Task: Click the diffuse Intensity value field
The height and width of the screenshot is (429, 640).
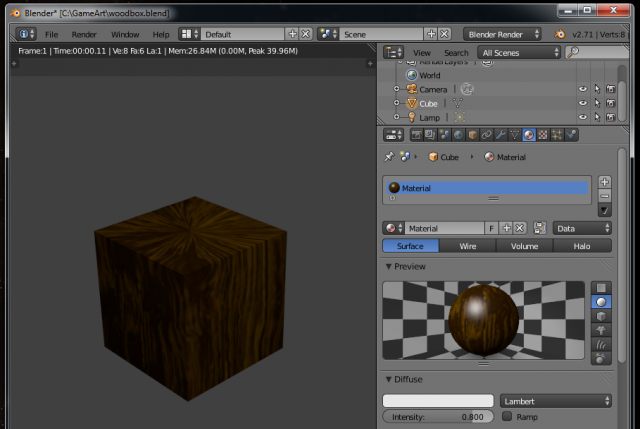Action: [438, 417]
